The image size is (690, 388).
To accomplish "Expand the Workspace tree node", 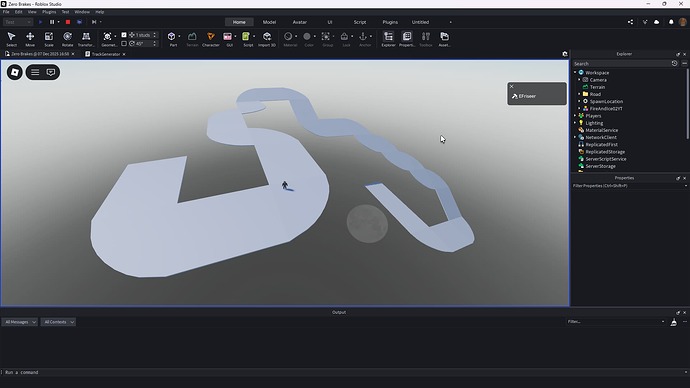I will tap(575, 73).
